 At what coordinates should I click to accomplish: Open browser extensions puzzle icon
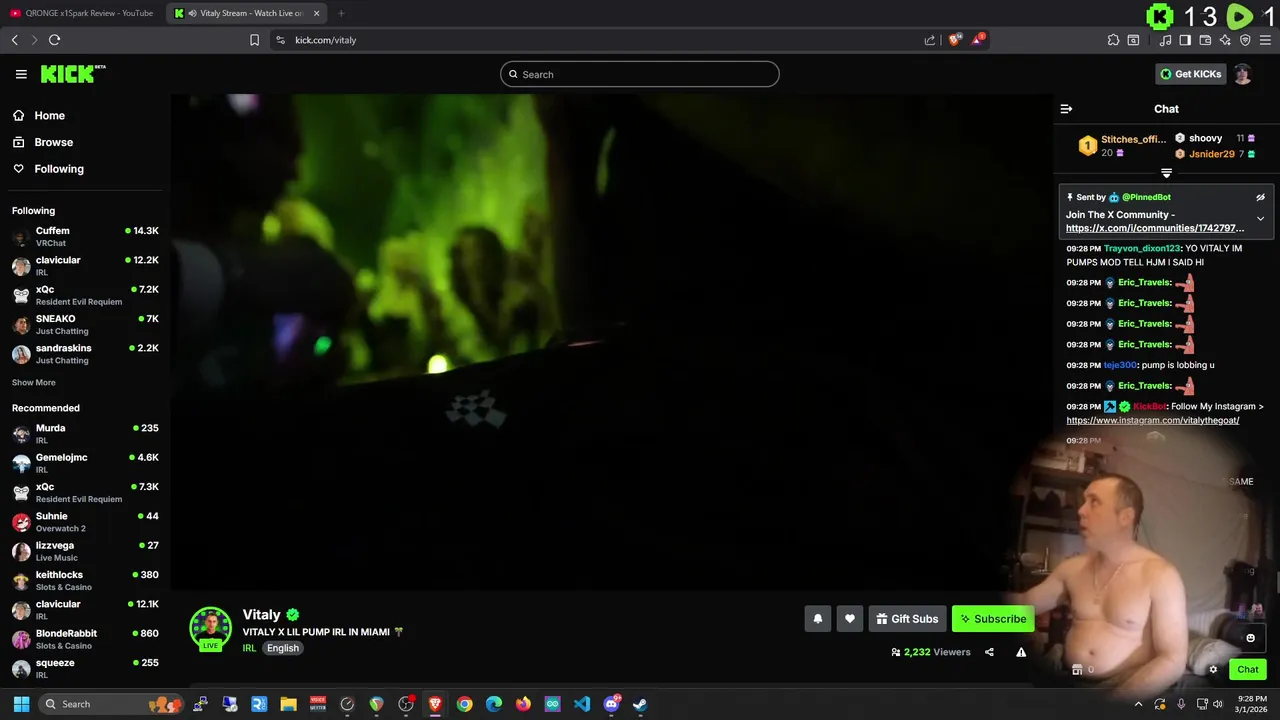click(x=1113, y=40)
